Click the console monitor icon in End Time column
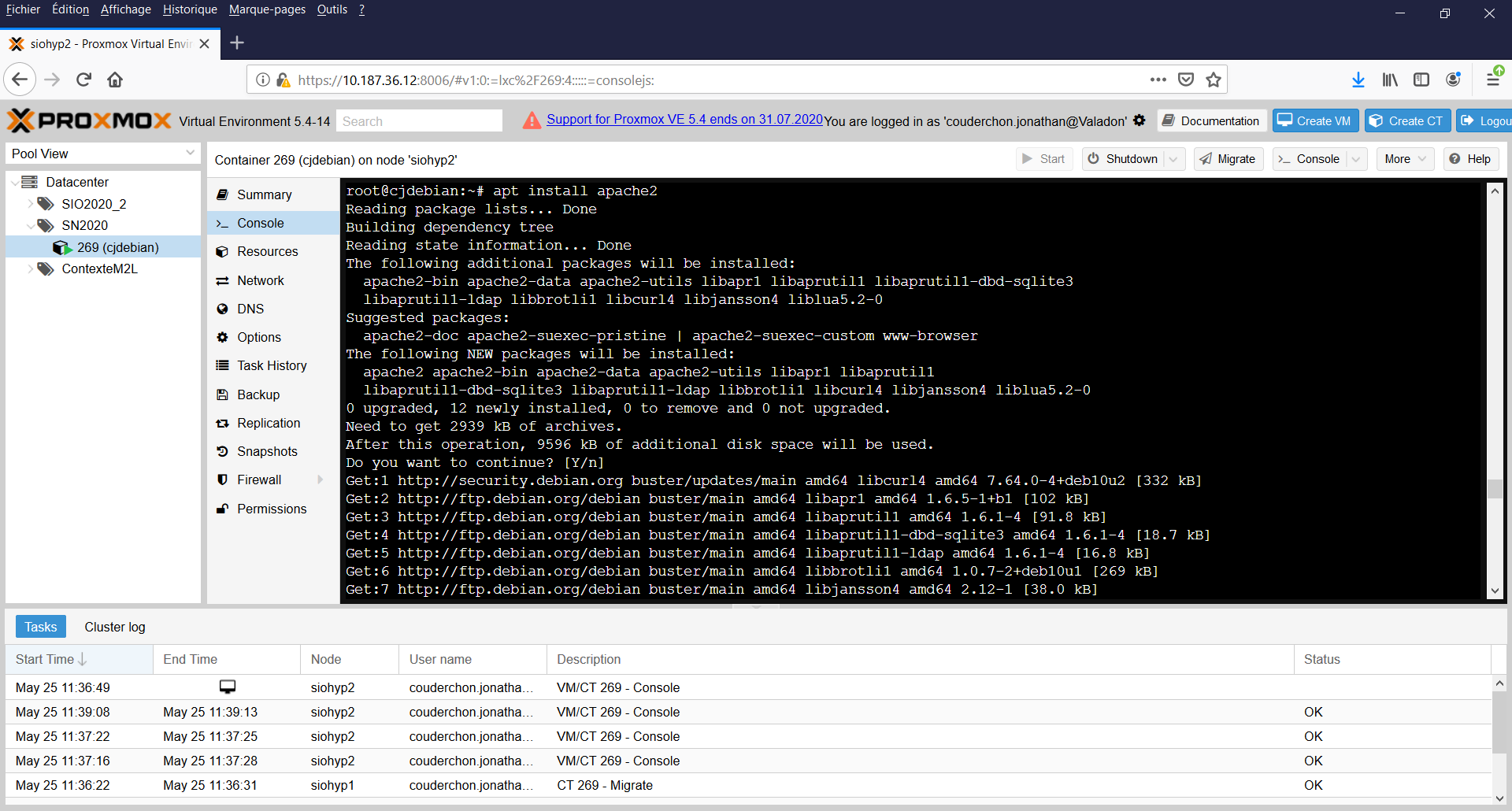Image resolution: width=1512 pixels, height=811 pixels. pos(228,687)
